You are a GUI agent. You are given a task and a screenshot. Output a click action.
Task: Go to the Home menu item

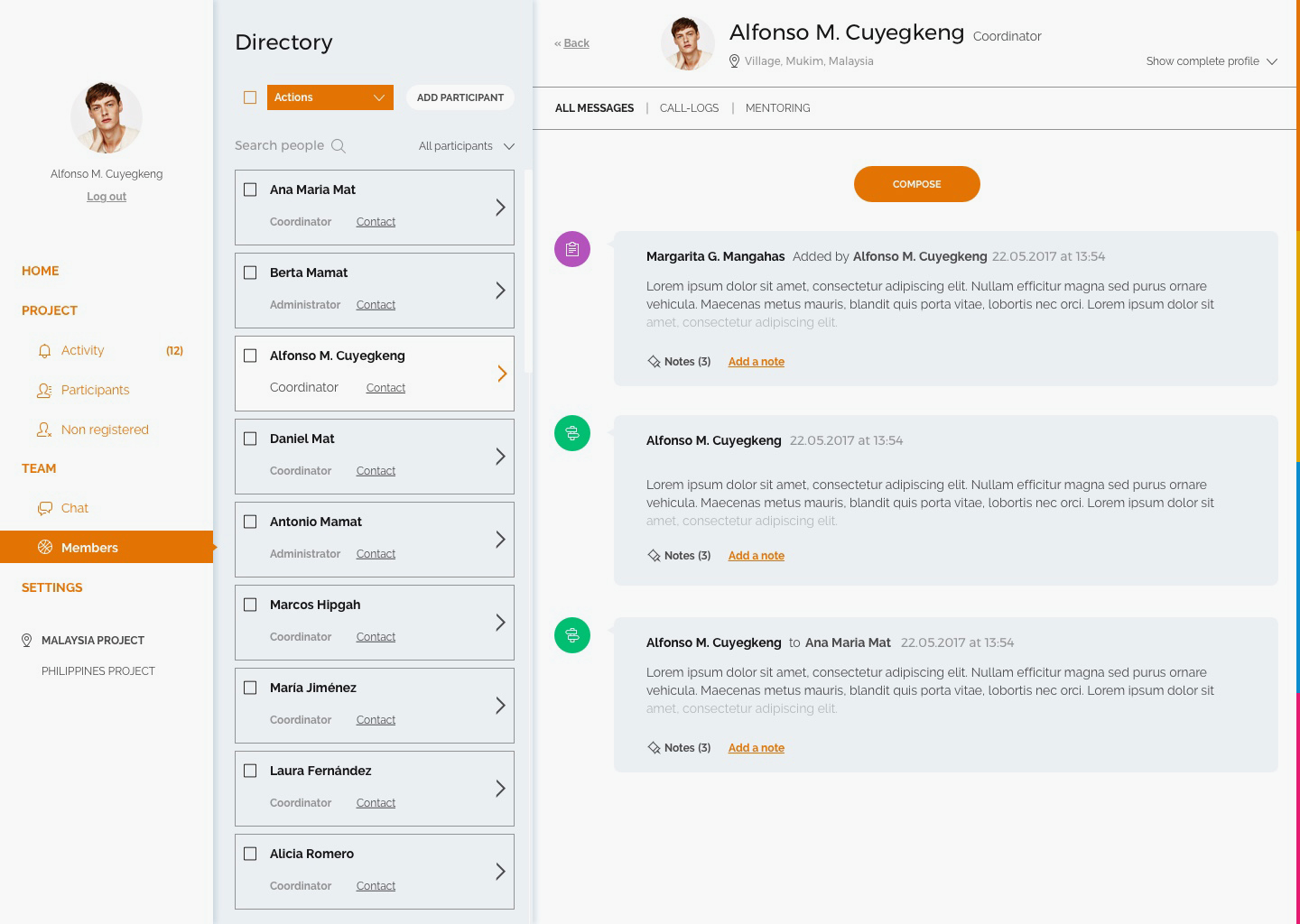pyautogui.click(x=41, y=271)
